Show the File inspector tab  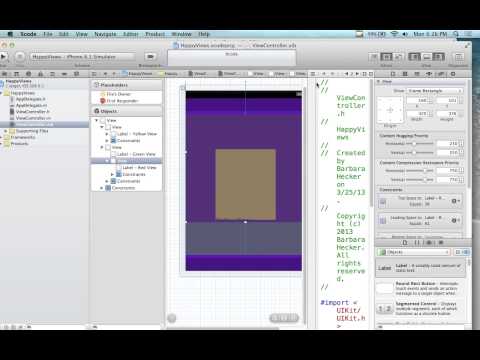click(393, 74)
